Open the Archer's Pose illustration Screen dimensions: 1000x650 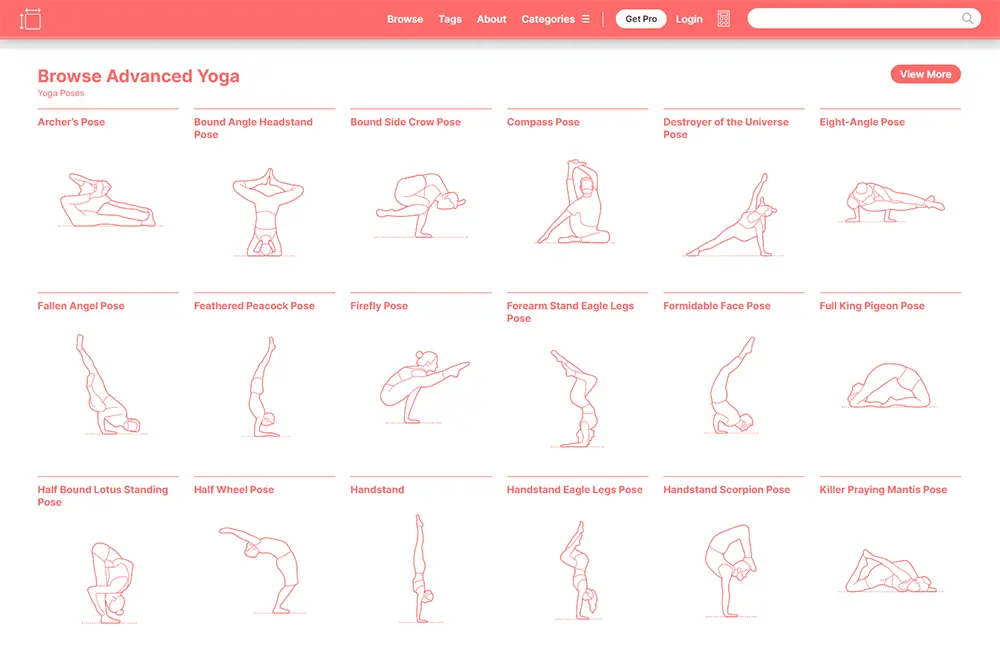click(108, 200)
